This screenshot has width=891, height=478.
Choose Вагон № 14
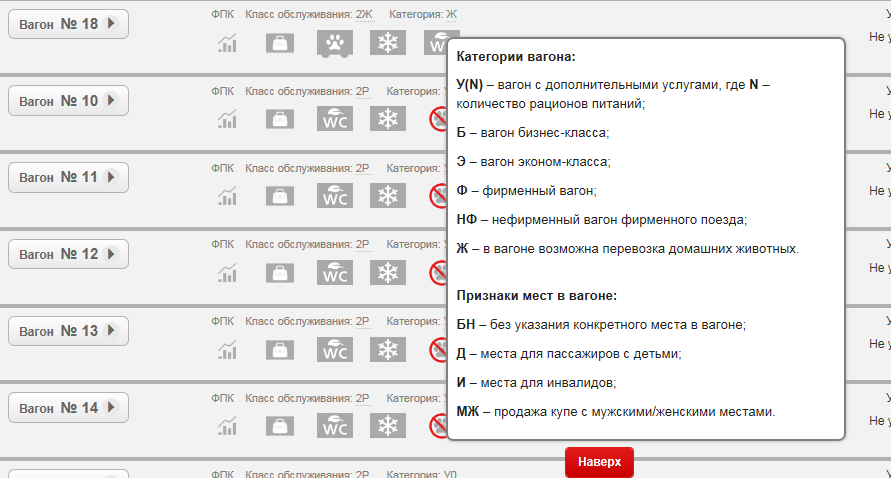(x=68, y=408)
